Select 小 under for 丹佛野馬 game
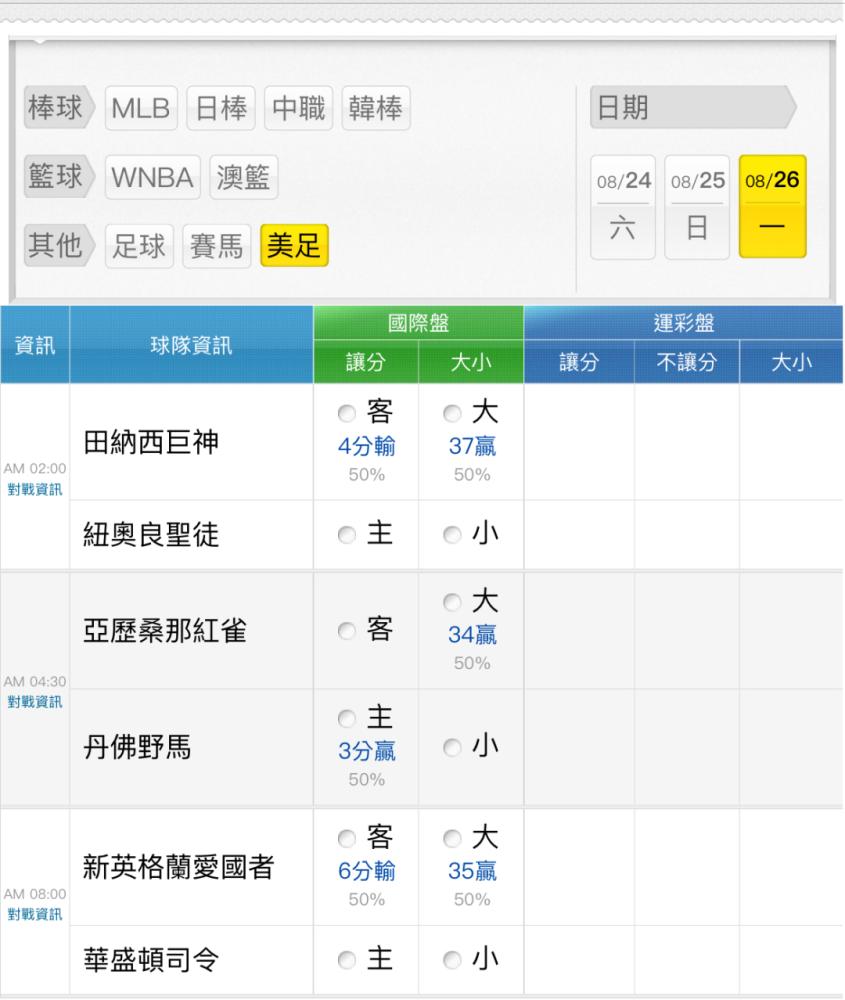 point(452,747)
